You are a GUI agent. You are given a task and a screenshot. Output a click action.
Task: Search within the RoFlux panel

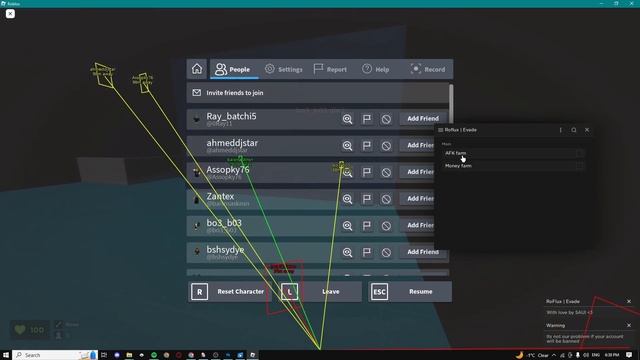click(574, 130)
